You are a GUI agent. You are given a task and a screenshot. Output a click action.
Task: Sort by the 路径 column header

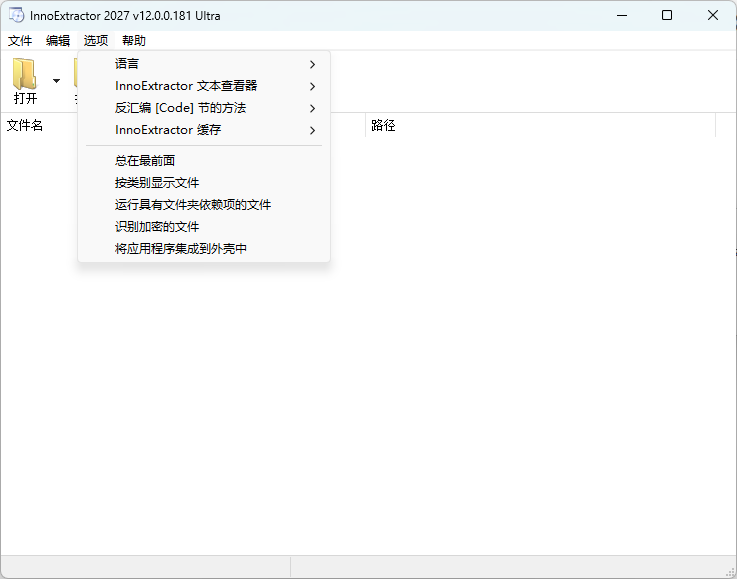click(x=541, y=125)
